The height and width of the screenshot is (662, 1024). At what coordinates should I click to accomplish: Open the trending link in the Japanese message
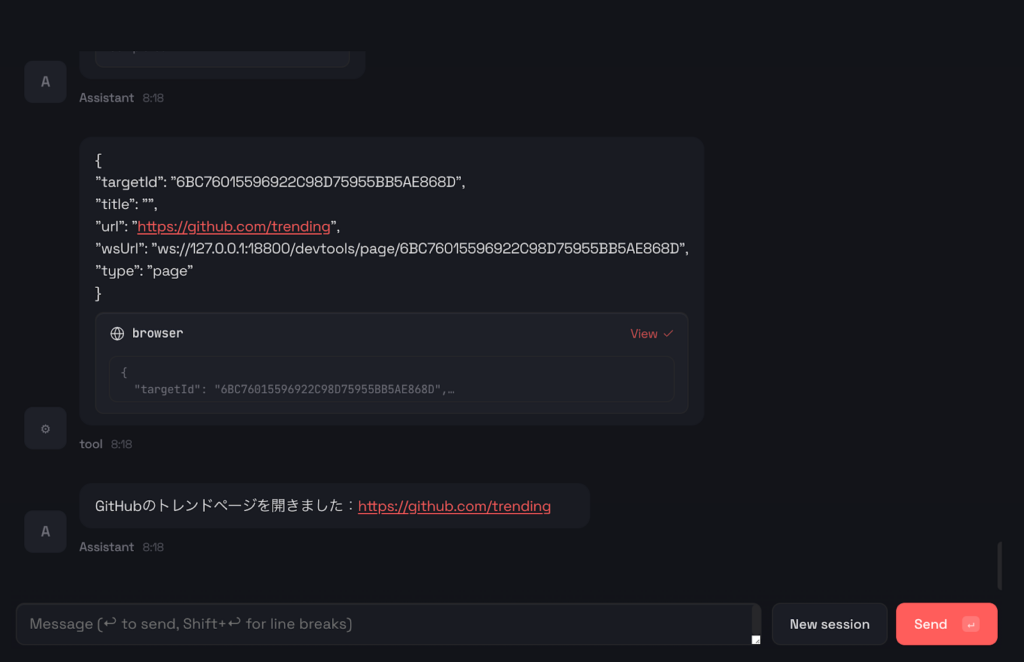454,506
